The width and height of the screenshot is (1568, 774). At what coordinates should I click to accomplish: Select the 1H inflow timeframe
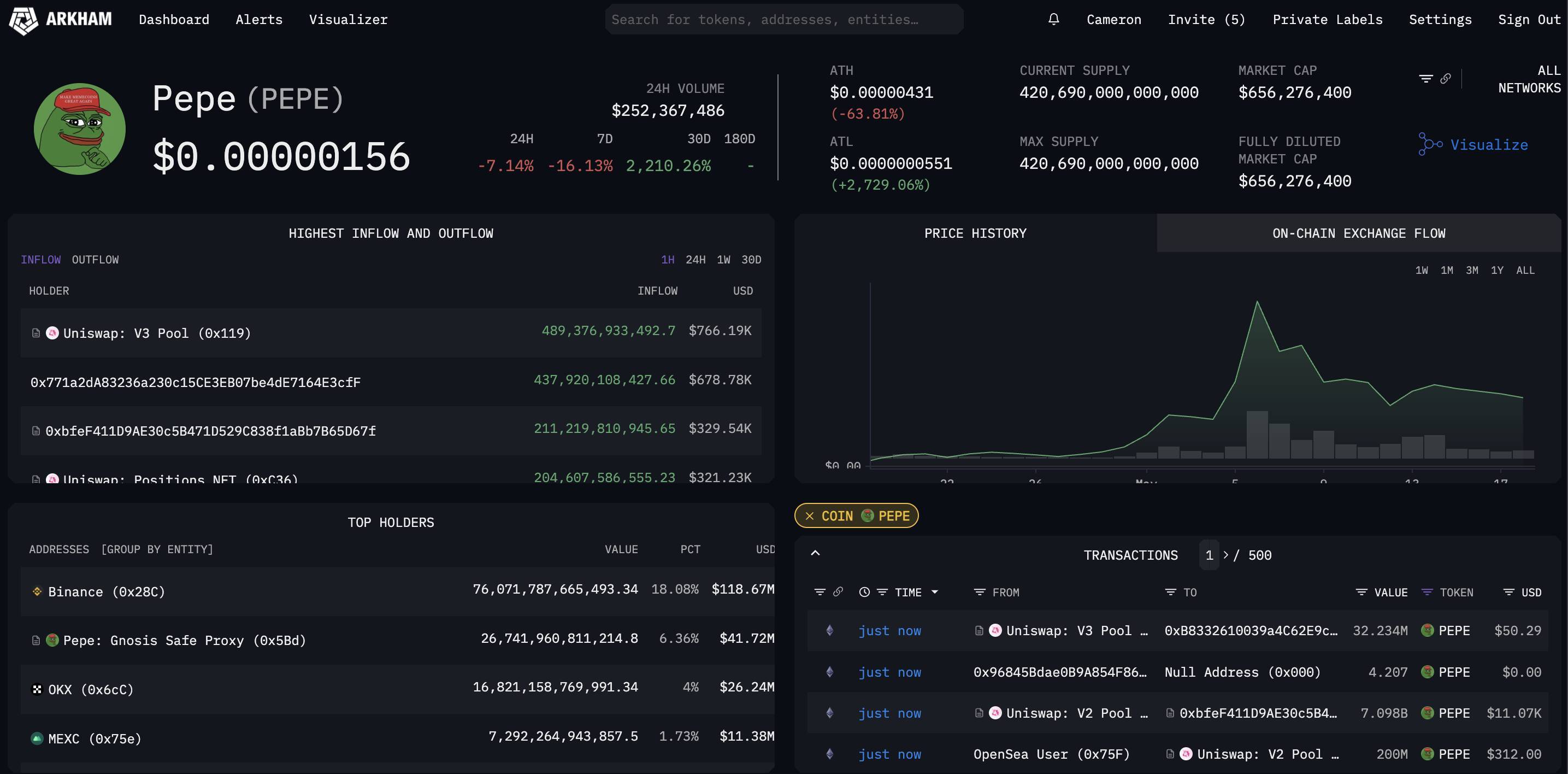(668, 260)
